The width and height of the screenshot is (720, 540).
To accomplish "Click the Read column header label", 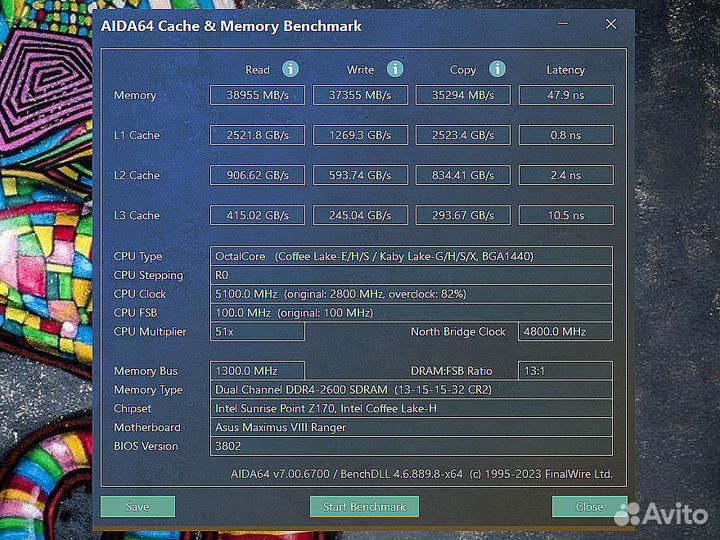I will [x=257, y=70].
